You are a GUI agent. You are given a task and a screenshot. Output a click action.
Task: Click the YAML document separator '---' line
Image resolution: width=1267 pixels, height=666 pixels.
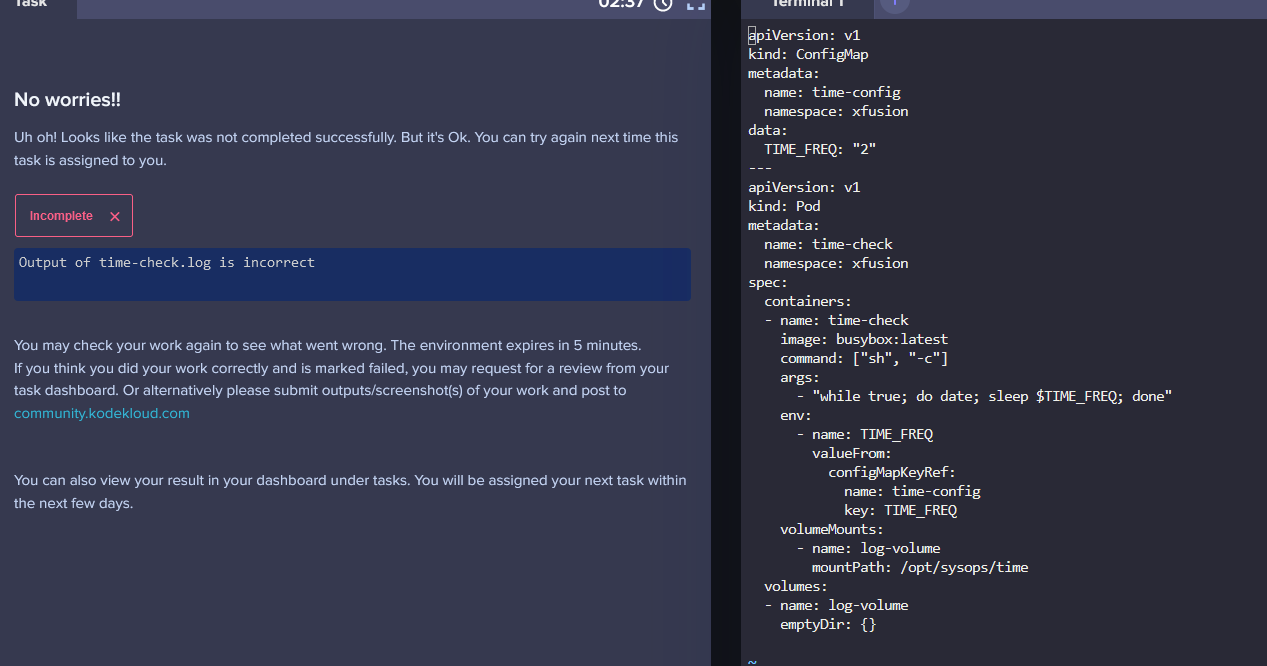point(760,168)
